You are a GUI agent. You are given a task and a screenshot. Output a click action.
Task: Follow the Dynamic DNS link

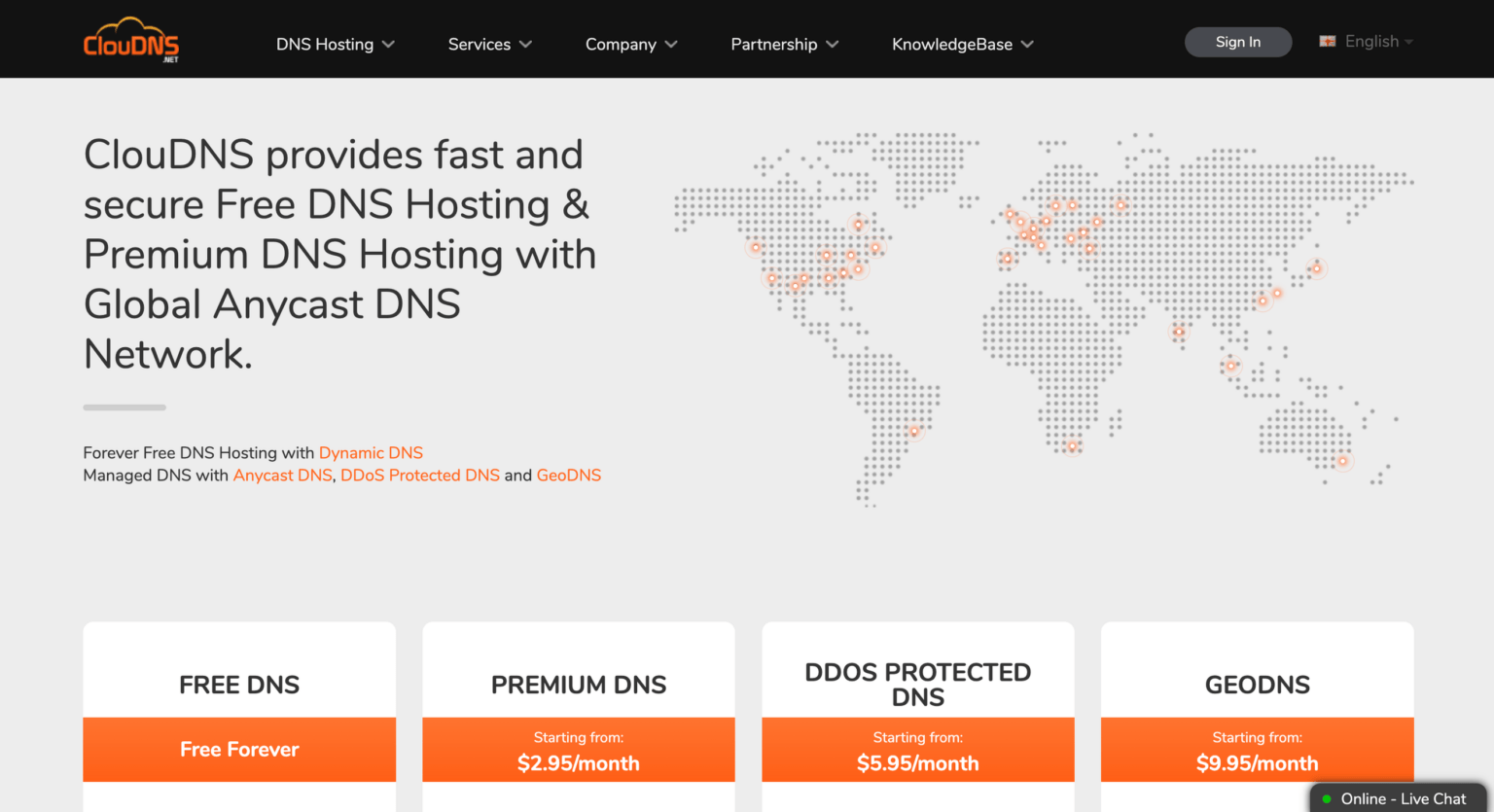(x=371, y=453)
